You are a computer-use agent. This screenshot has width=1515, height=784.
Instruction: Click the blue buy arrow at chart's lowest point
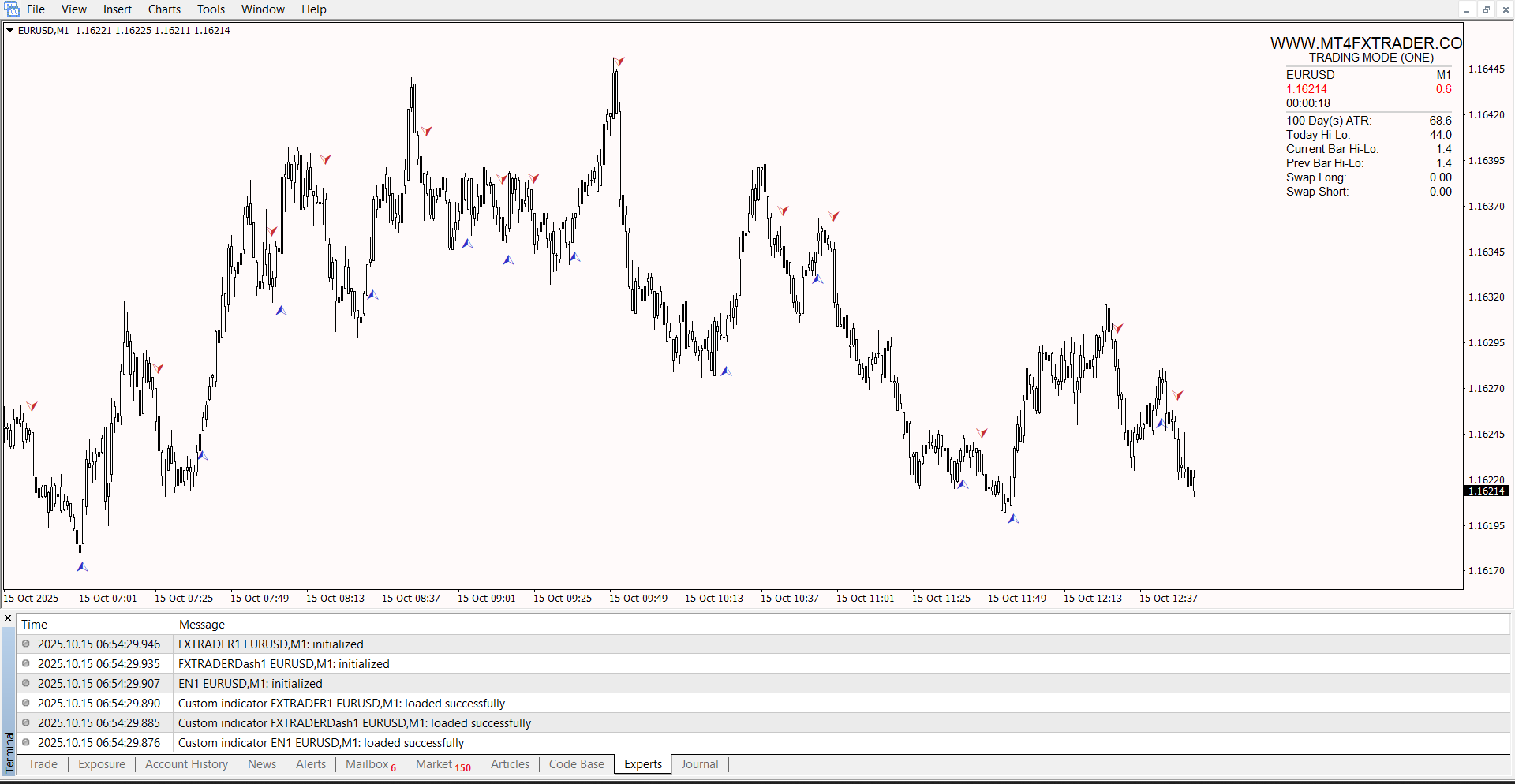pyautogui.click(x=82, y=567)
